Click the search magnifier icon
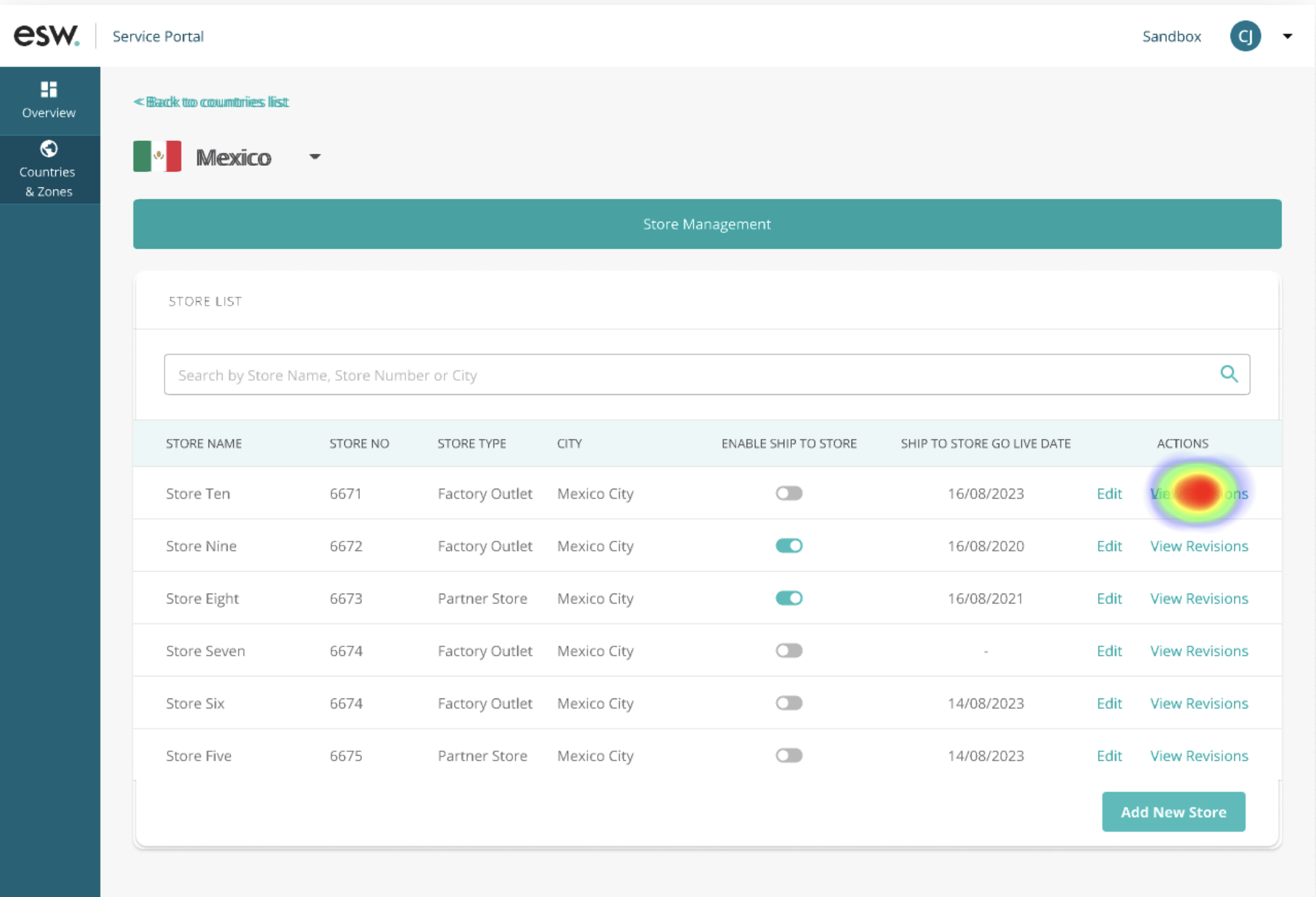 pos(1229,374)
